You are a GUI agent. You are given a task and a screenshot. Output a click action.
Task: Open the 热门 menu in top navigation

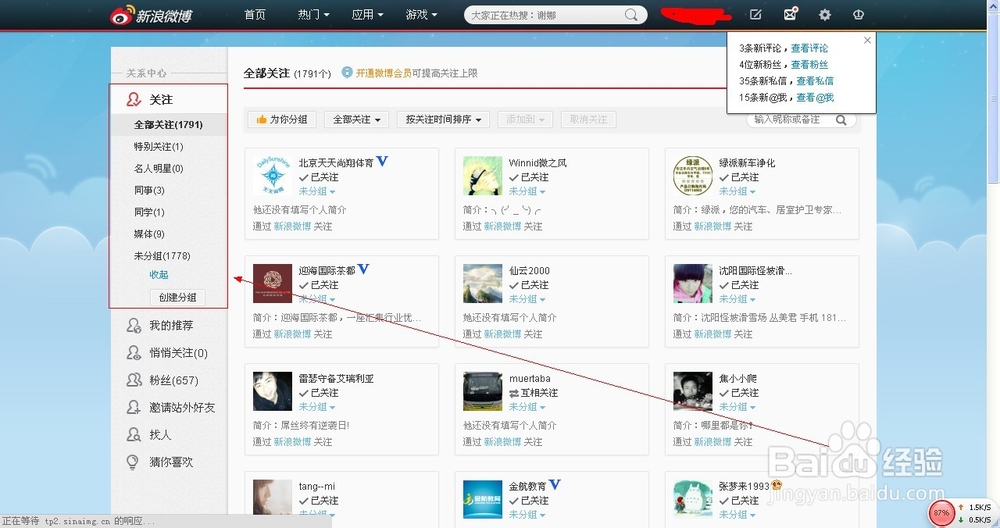(x=313, y=15)
